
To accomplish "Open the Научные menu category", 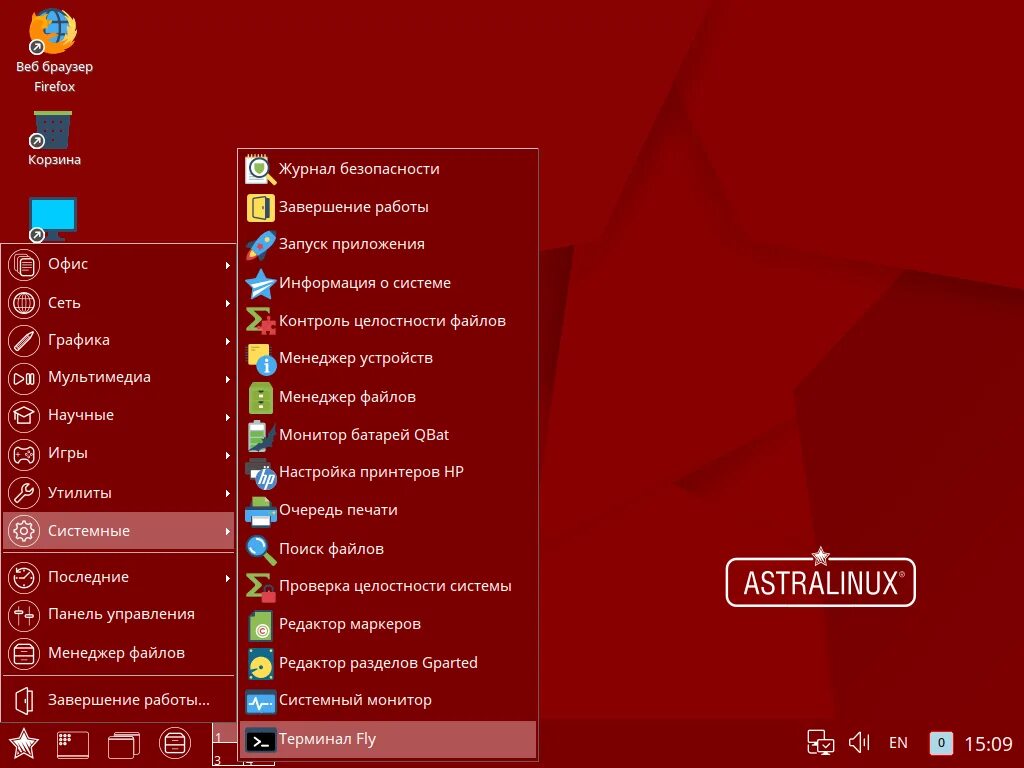I will pyautogui.click(x=118, y=415).
